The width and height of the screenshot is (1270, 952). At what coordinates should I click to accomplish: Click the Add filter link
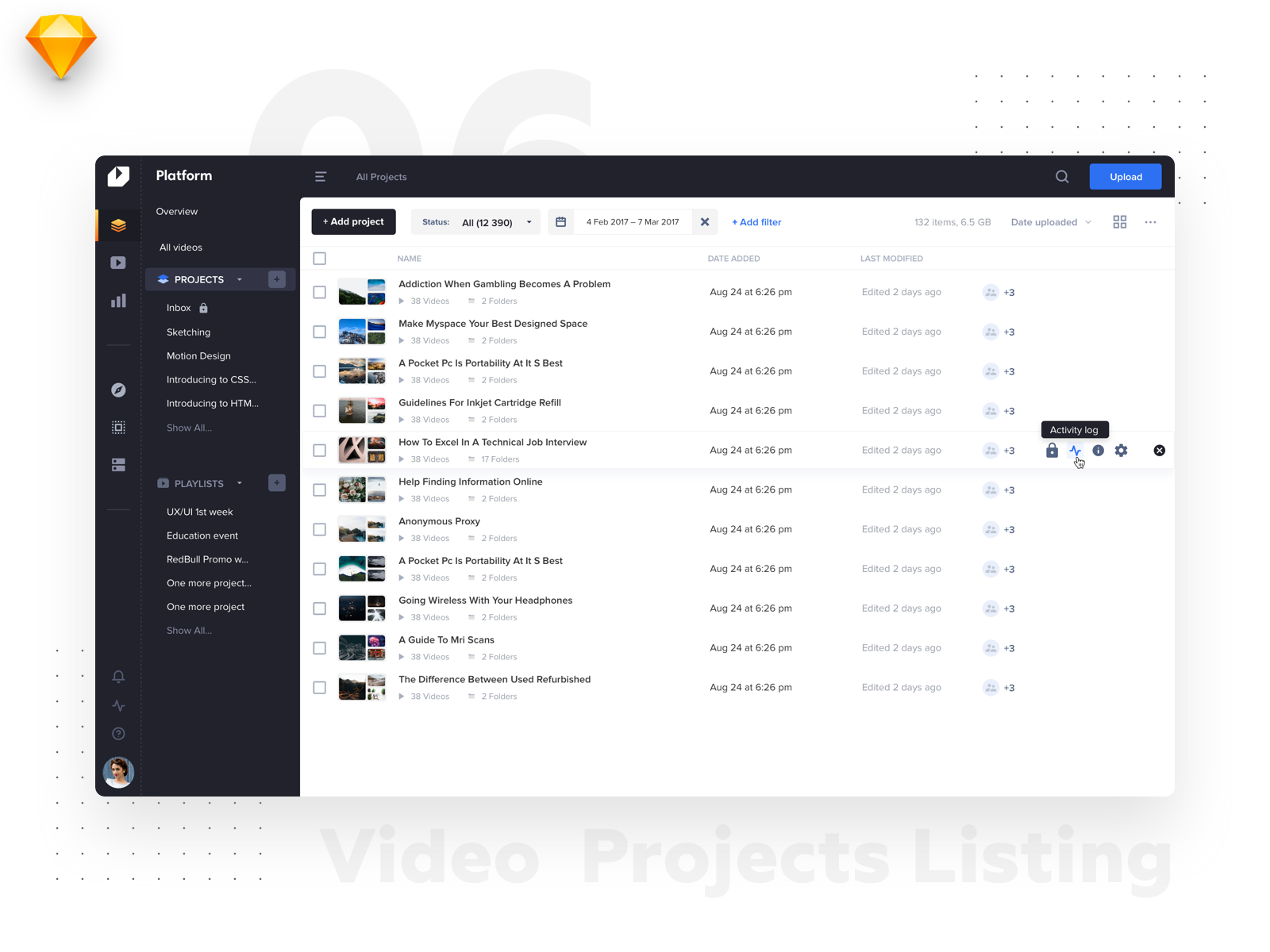click(756, 222)
